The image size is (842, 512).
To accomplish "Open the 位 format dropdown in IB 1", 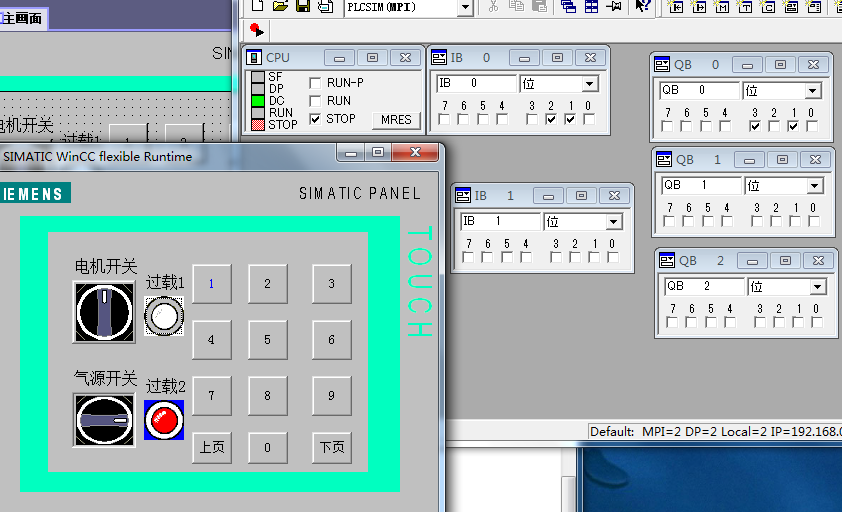I will point(613,222).
